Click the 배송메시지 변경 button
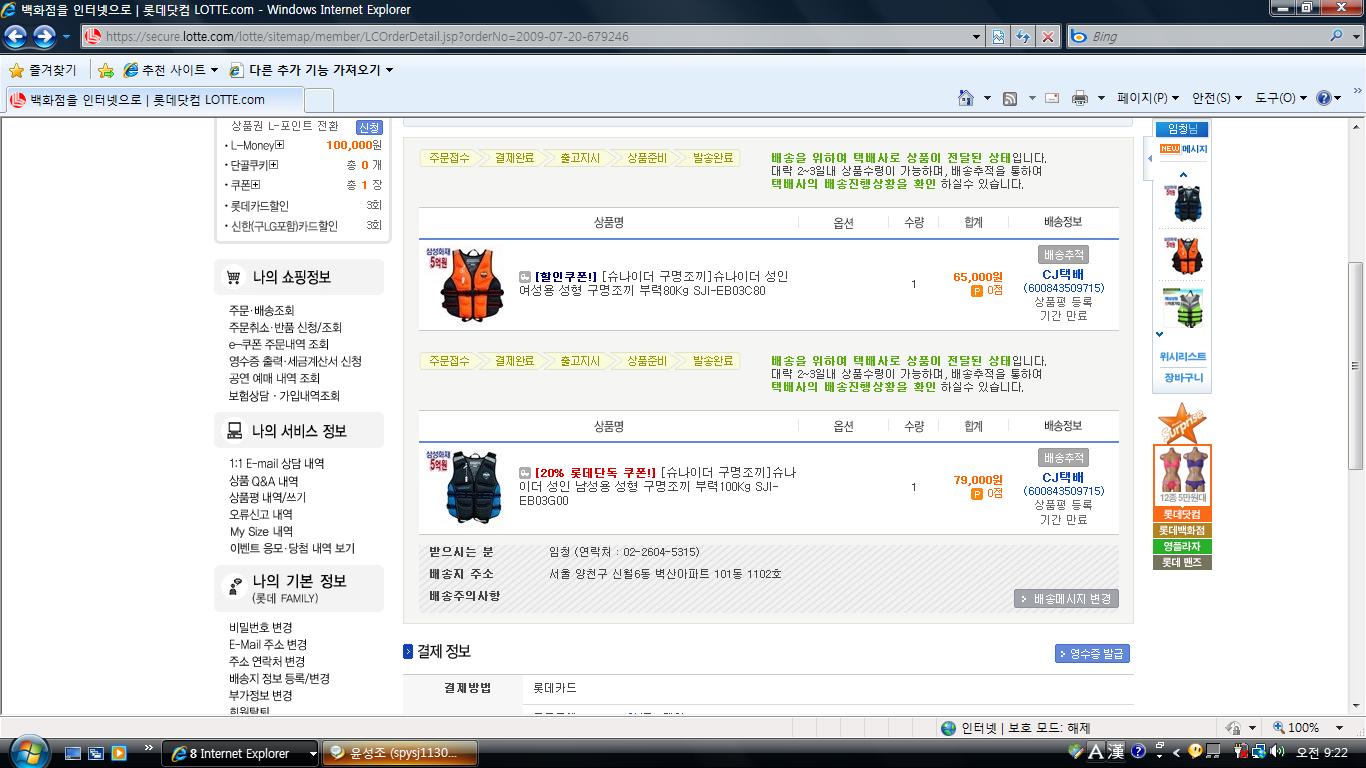Image resolution: width=1366 pixels, height=768 pixels. [x=1066, y=599]
